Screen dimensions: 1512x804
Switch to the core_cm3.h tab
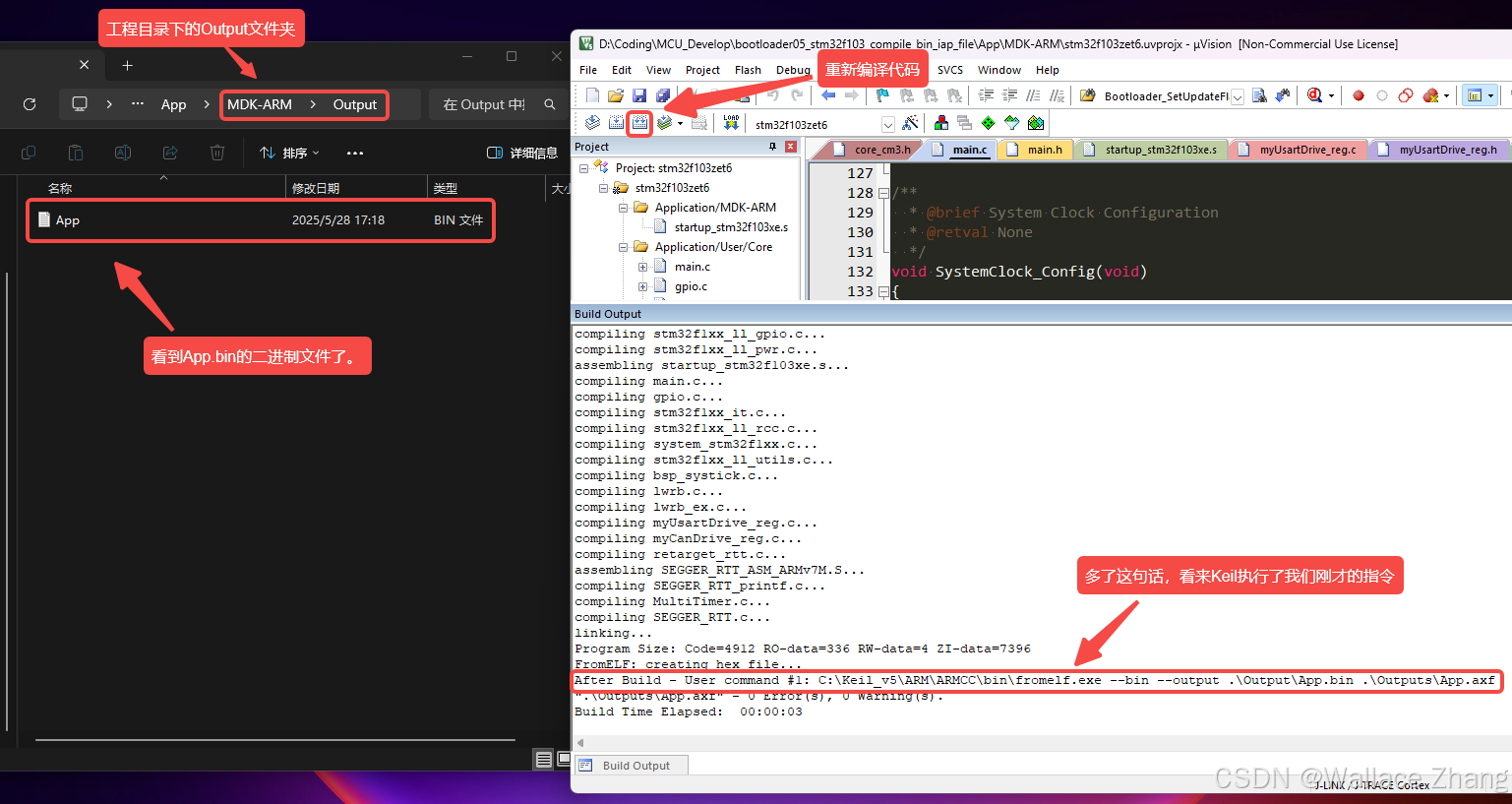point(874,150)
